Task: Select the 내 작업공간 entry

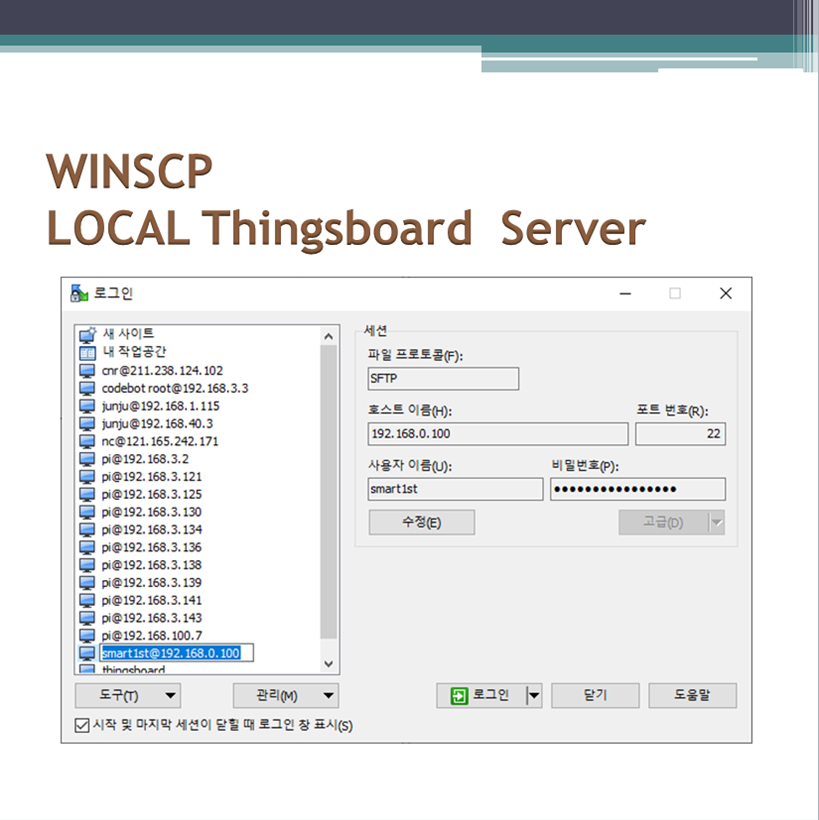Action: [x=134, y=352]
